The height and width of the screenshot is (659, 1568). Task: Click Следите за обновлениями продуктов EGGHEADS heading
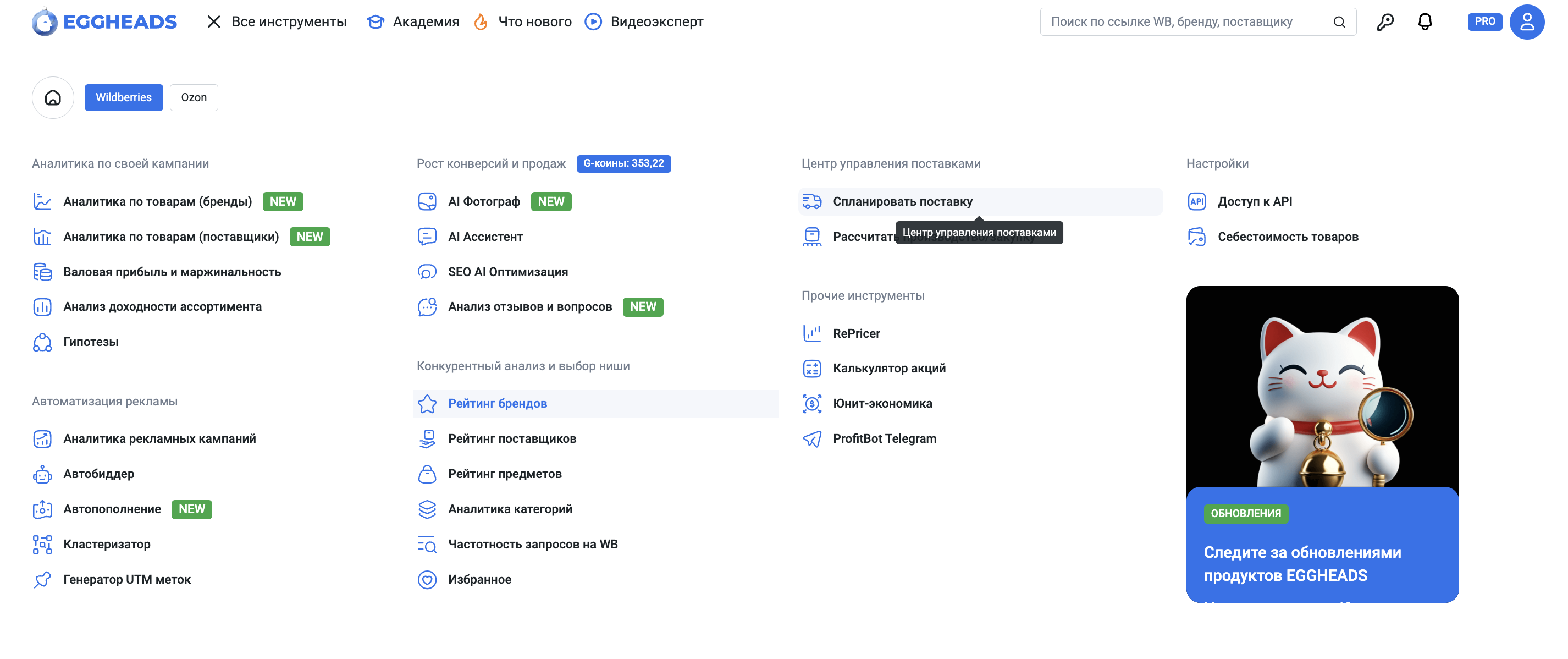(x=1302, y=564)
